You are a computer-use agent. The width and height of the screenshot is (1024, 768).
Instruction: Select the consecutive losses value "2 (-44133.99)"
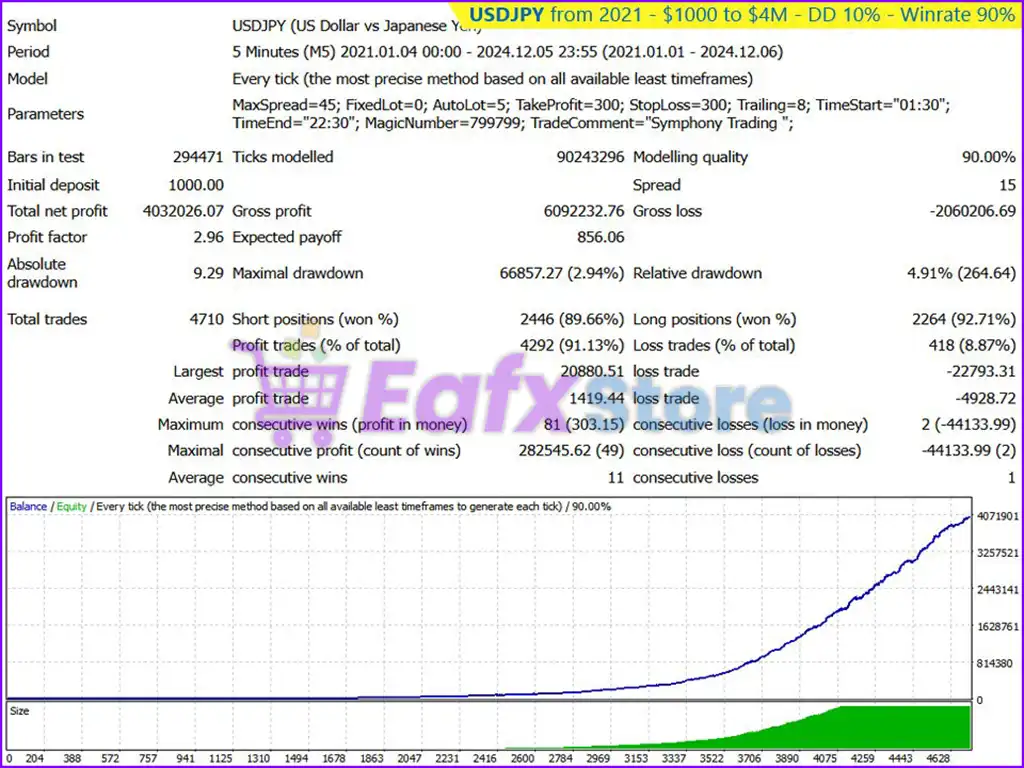(968, 425)
